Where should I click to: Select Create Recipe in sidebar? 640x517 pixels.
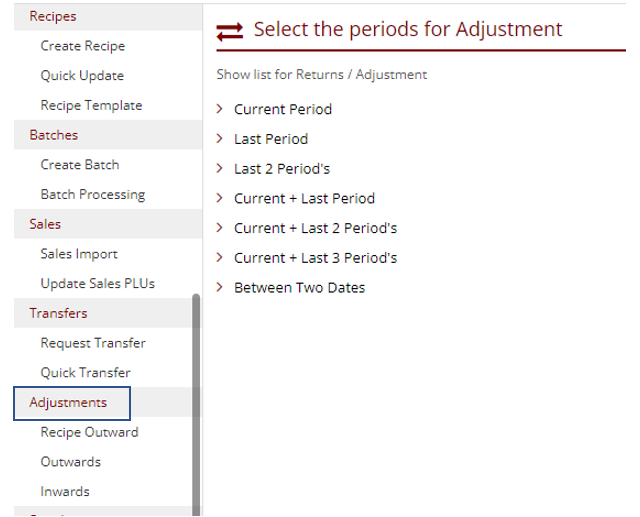tap(82, 46)
